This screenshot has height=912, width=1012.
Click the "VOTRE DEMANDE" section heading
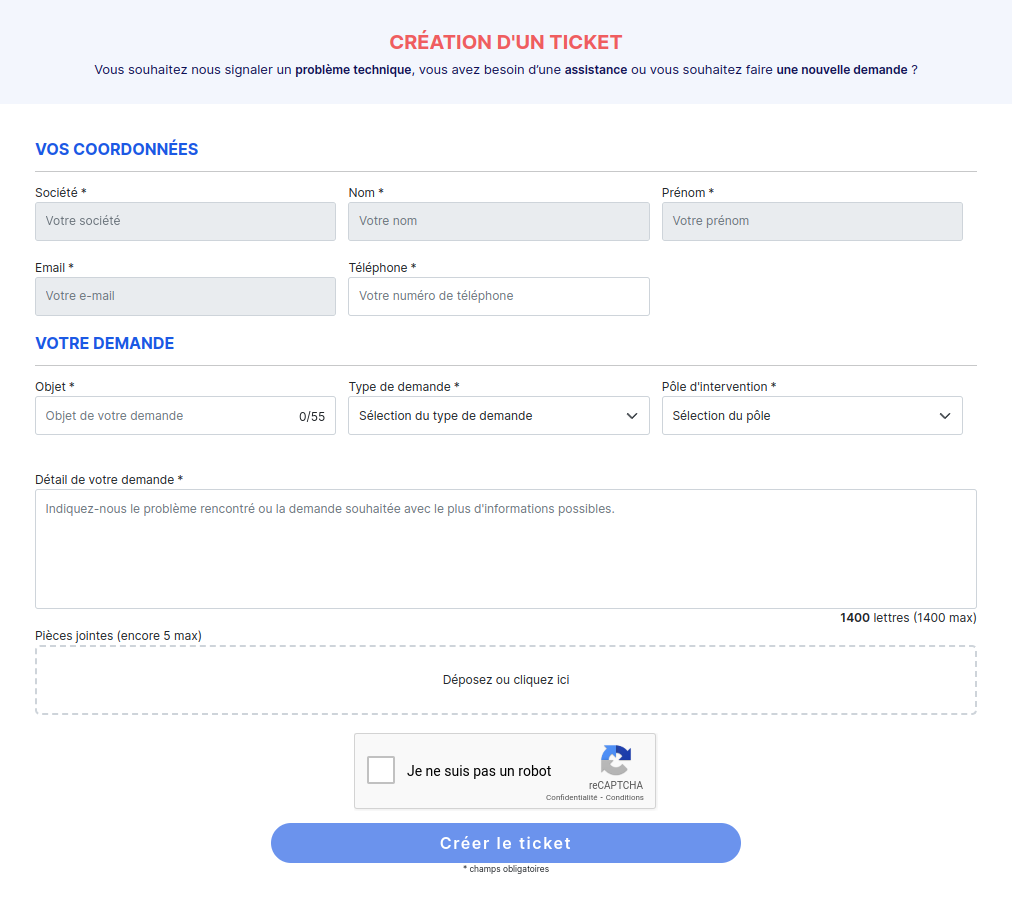pyautogui.click(x=105, y=344)
